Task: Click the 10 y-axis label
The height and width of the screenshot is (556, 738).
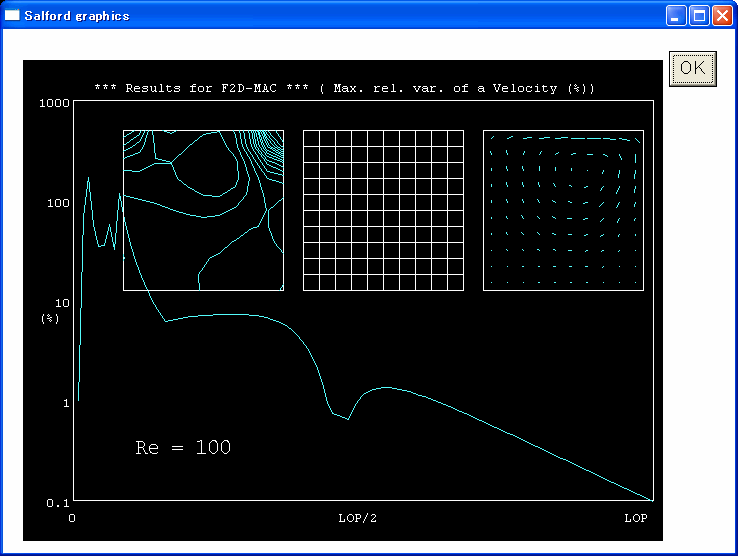Action: (62, 303)
